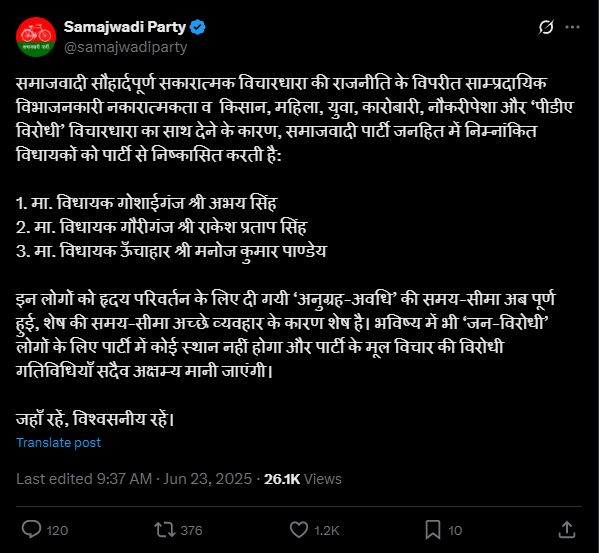Viewport: 599px width, 553px height.
Task: Click the 26.1K Views count
Action: pos(303,479)
